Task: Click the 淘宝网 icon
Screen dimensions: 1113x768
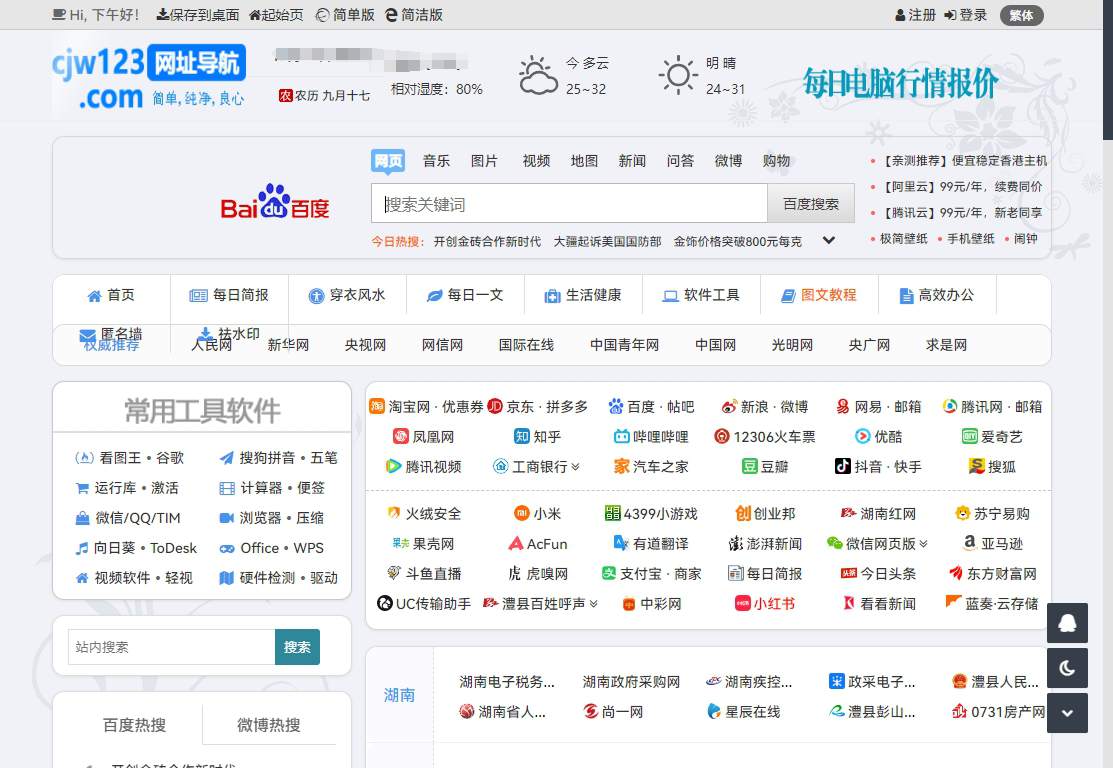Action: [x=377, y=406]
